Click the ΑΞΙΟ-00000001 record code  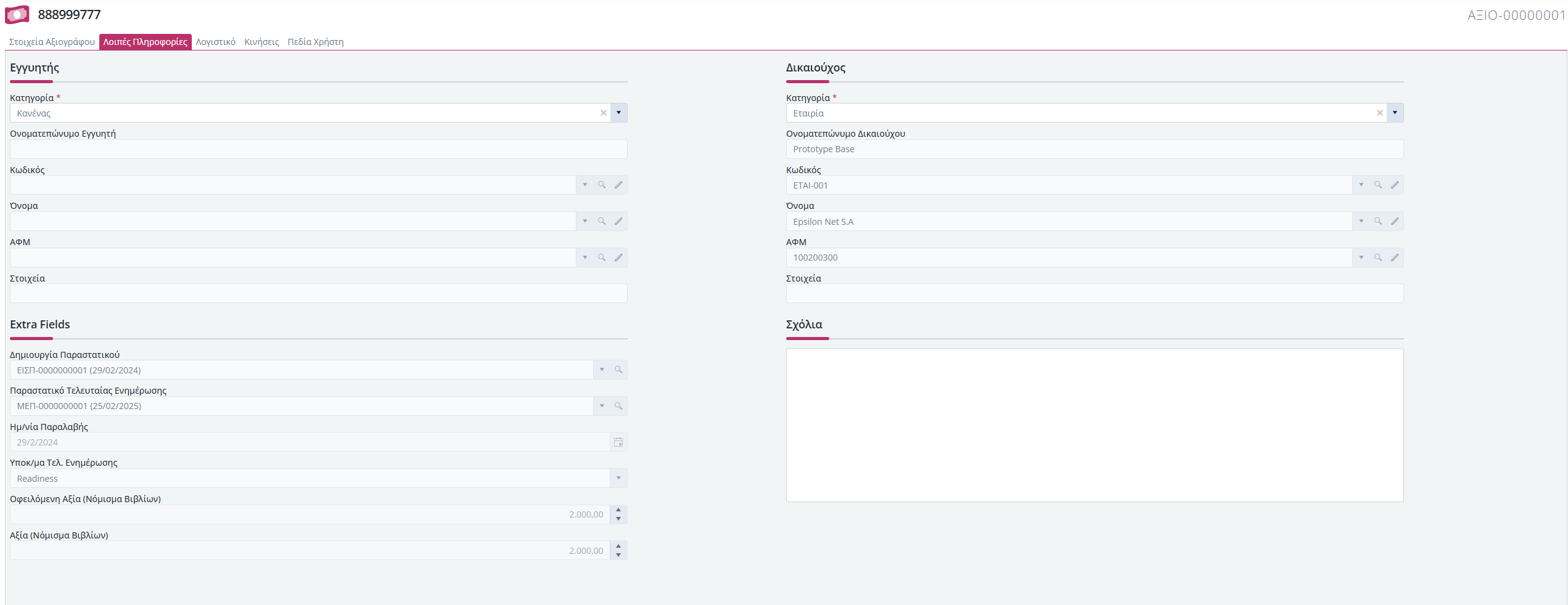coord(1516,15)
